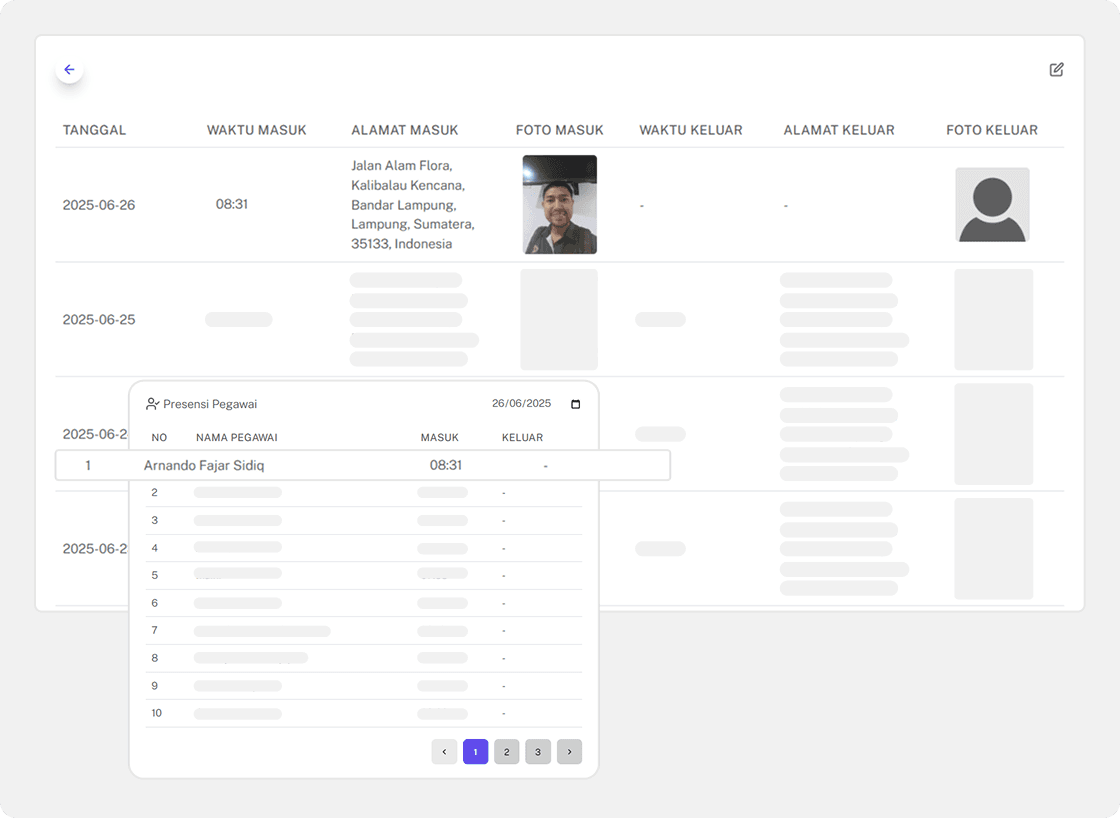Viewport: 1120px width, 818px height.
Task: Select employee row number 10
Action: [x=157, y=713]
